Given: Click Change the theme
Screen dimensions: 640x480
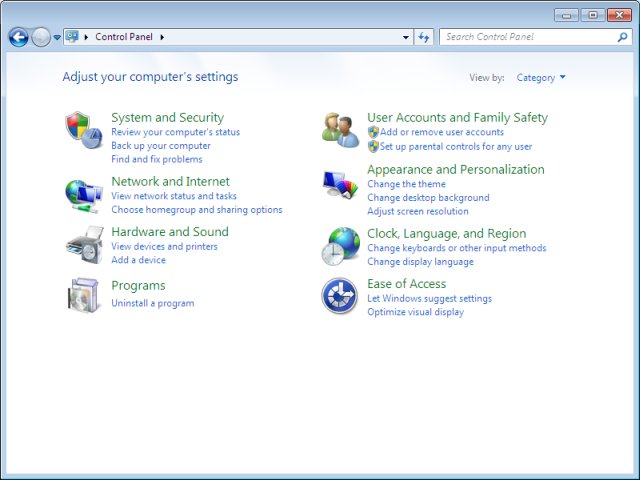Looking at the screenshot, I should click(x=406, y=184).
